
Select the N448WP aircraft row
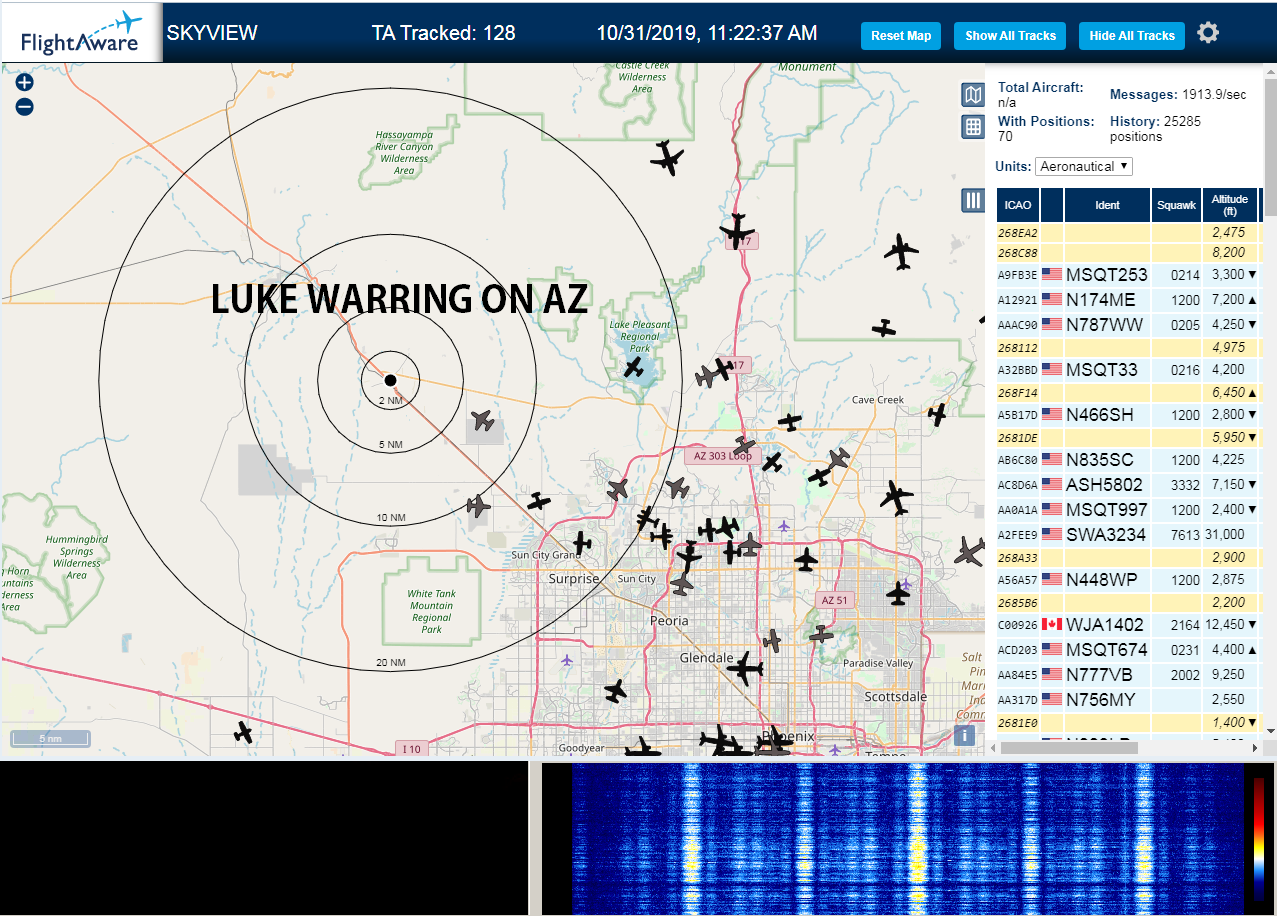click(1128, 580)
